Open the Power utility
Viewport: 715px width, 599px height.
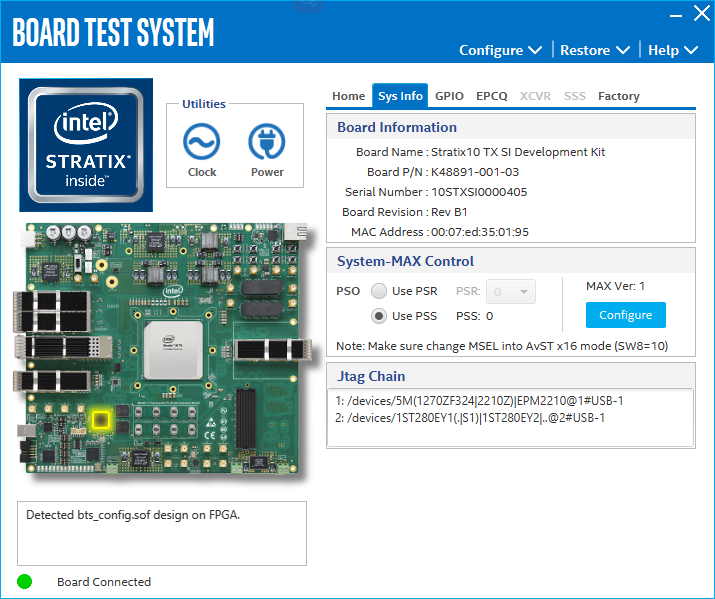coord(267,150)
